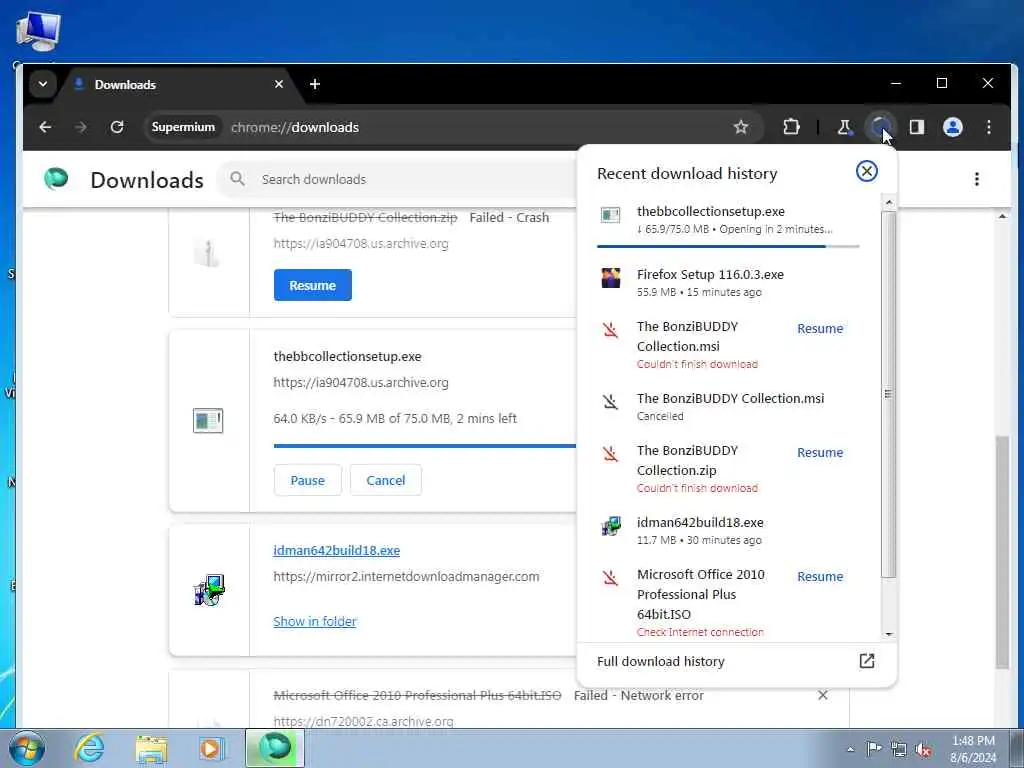Resume BonziBUDDY Collection.zip in popup
This screenshot has height=768, width=1024.
click(x=820, y=453)
